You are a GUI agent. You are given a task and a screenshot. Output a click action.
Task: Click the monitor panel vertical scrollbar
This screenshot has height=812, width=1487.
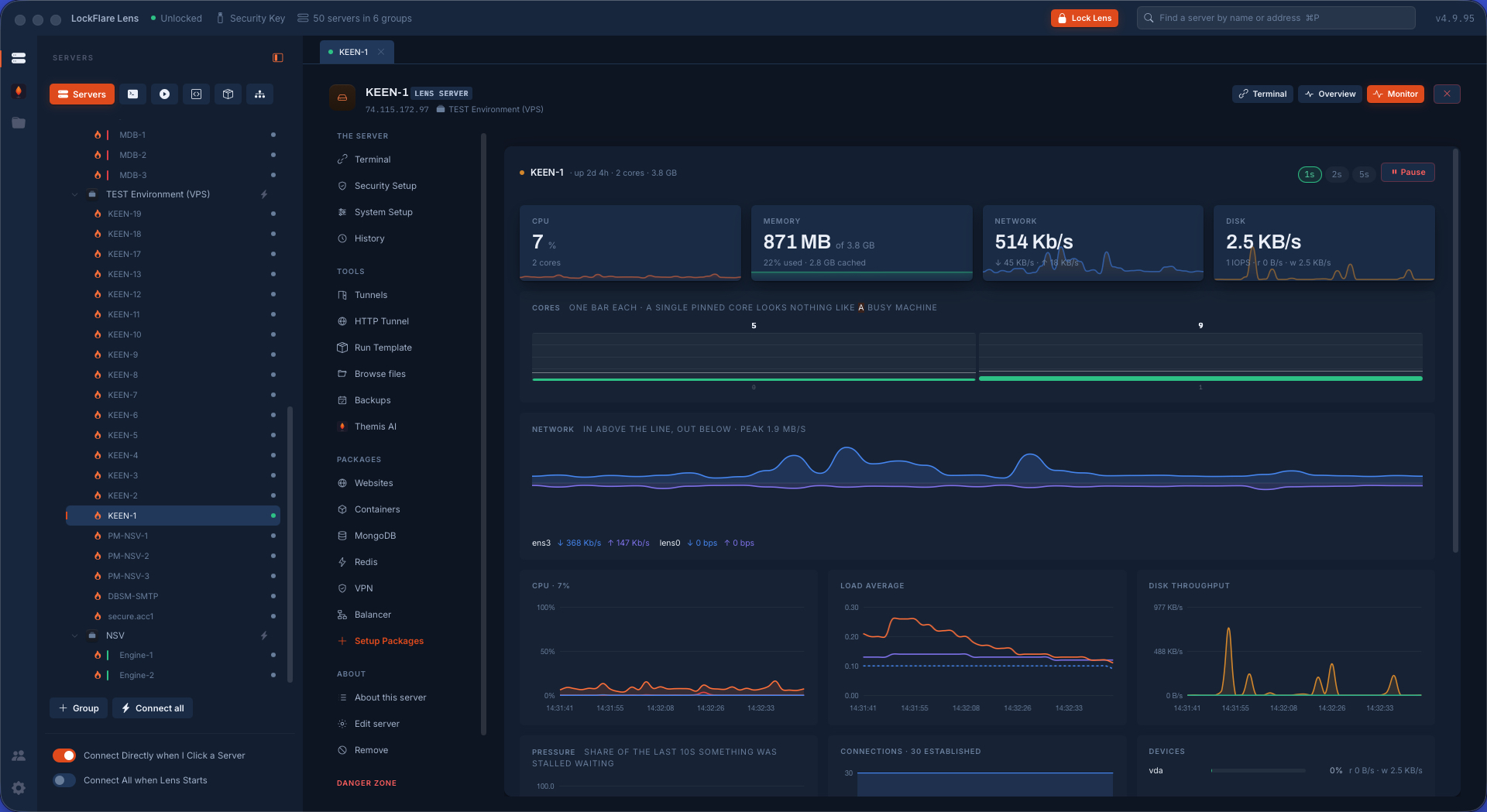point(1455,350)
